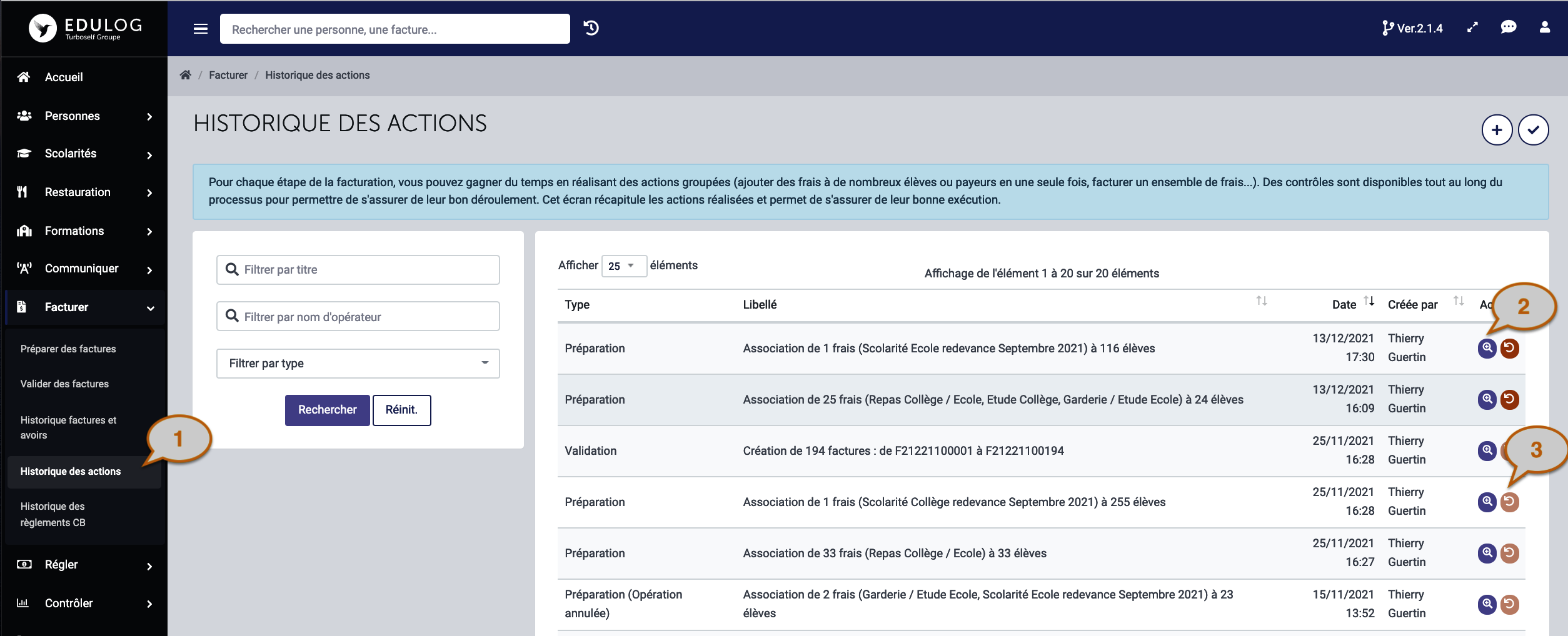Expand the Scolarités menu
1568x636 pixels.
[x=84, y=154]
